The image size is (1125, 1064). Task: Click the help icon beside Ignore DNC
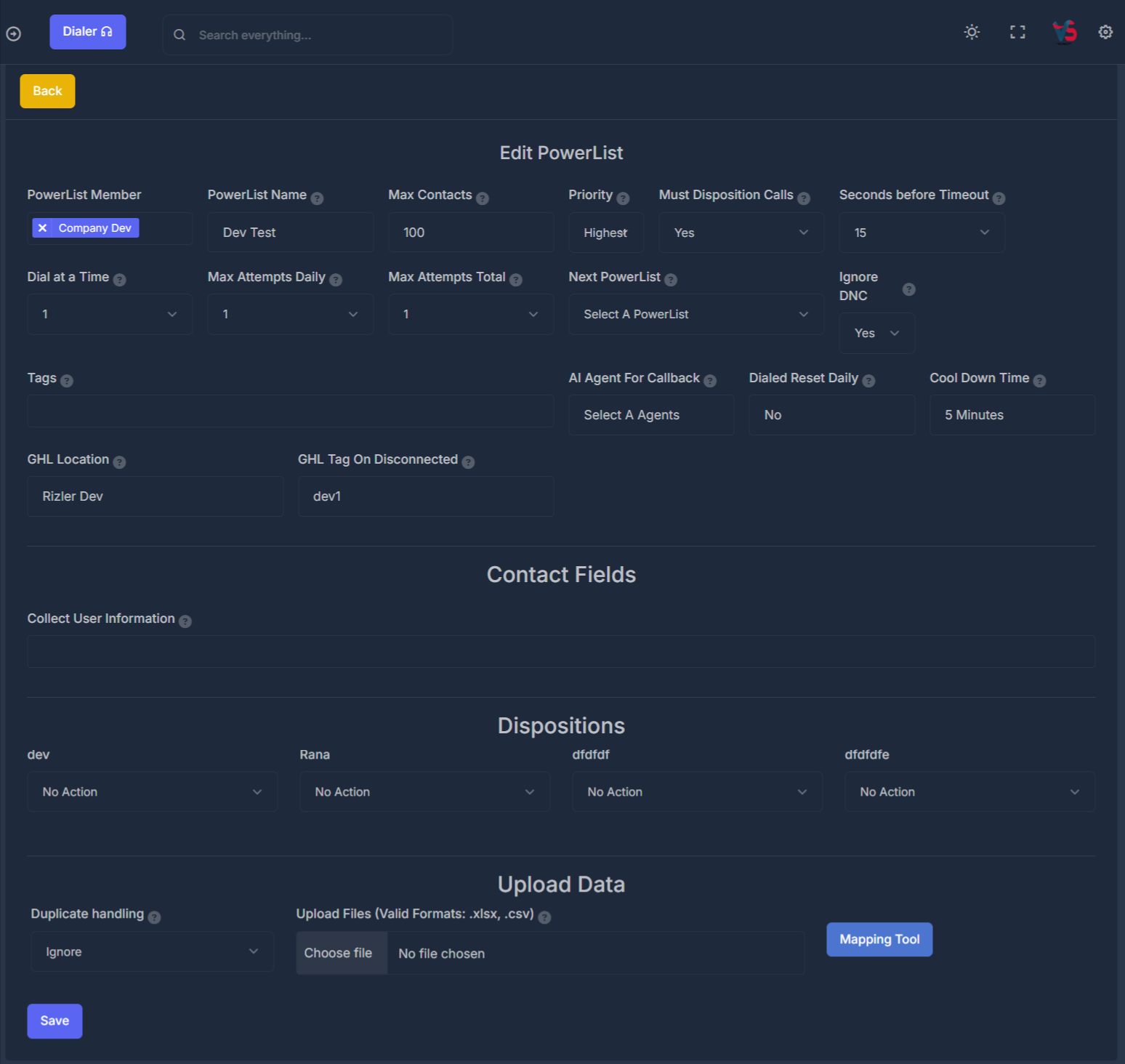908,289
